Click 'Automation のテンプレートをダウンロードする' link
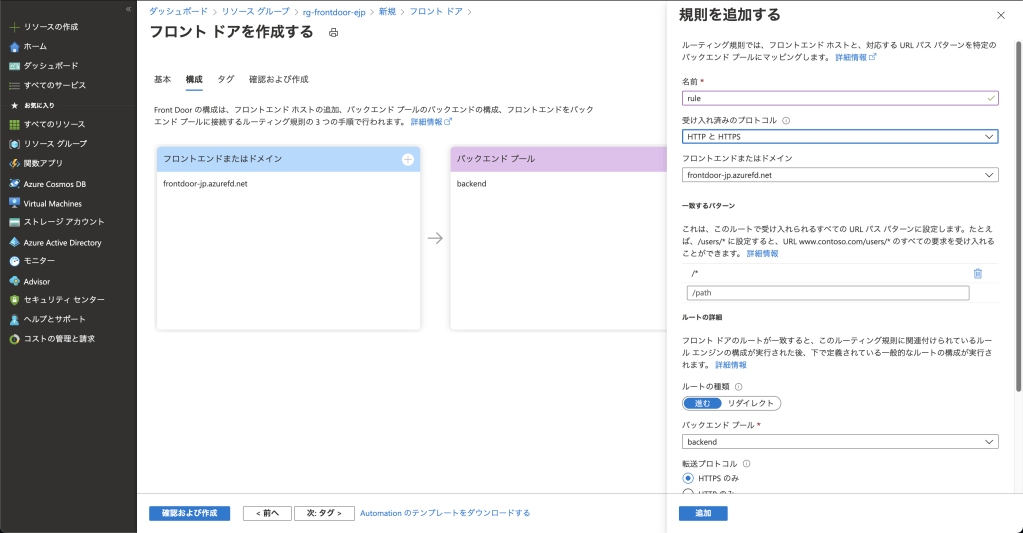Screen dimensions: 1023x533 tap(444, 513)
